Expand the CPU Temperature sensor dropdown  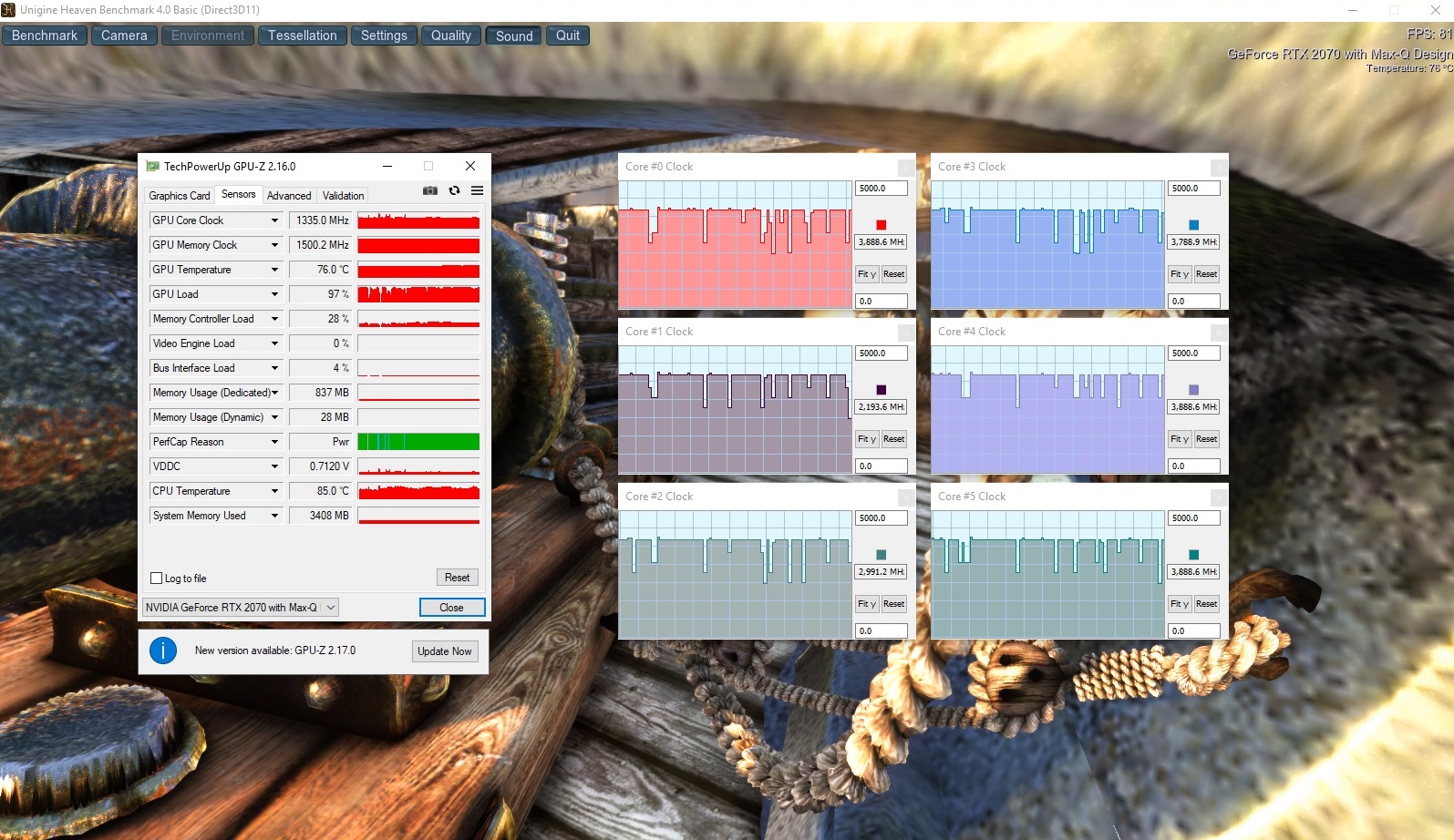tap(274, 491)
